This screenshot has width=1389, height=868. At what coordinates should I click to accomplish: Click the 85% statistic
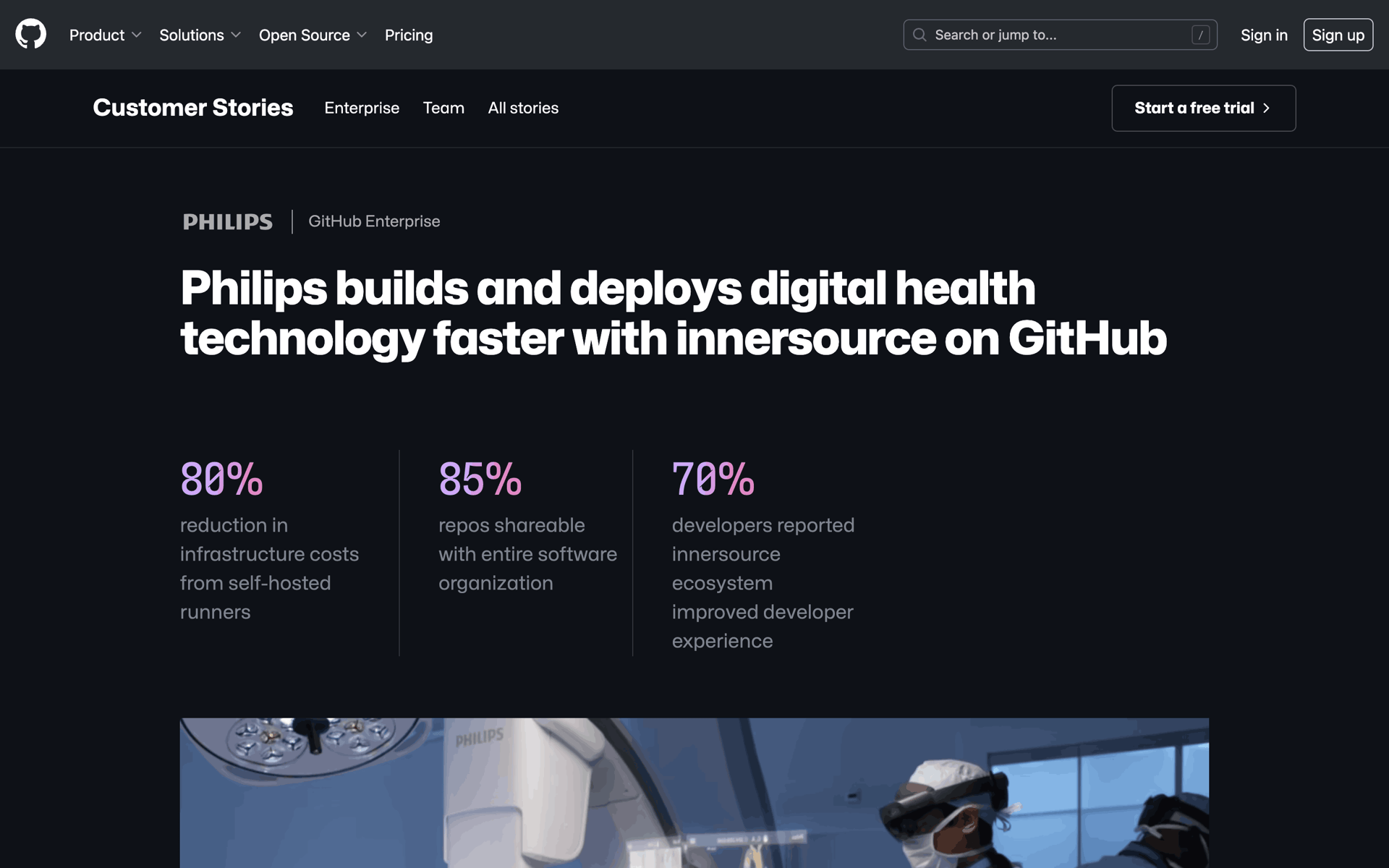[x=480, y=479]
